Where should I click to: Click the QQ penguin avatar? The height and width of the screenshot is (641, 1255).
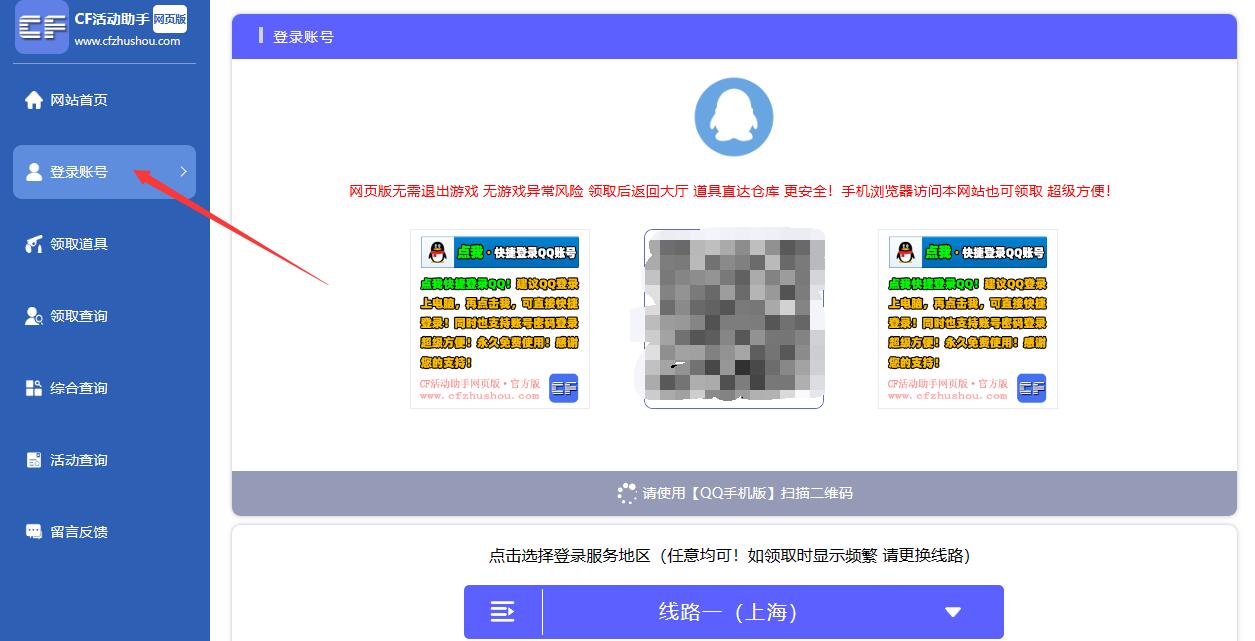pos(733,117)
